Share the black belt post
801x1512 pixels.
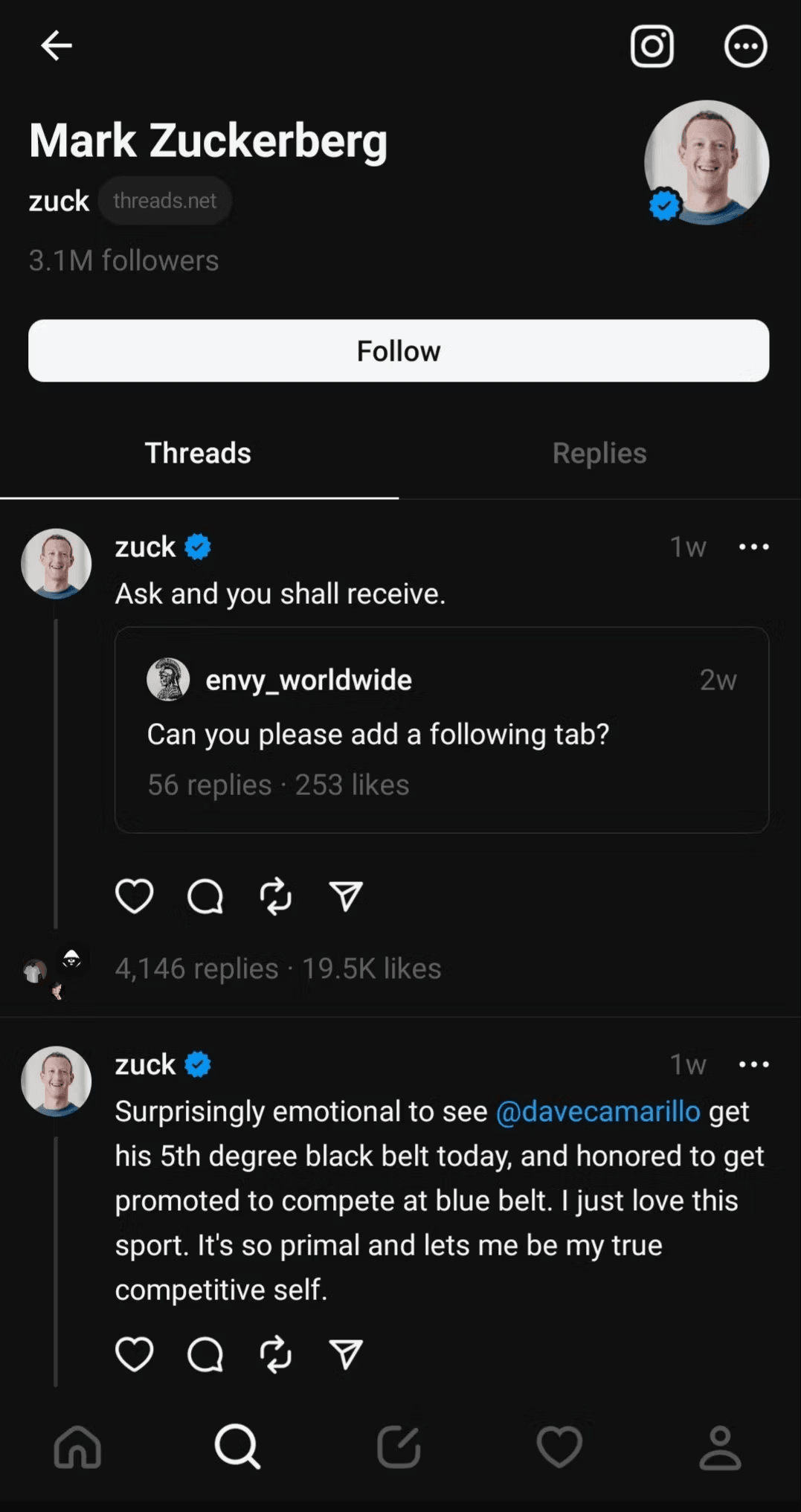[x=346, y=1354]
